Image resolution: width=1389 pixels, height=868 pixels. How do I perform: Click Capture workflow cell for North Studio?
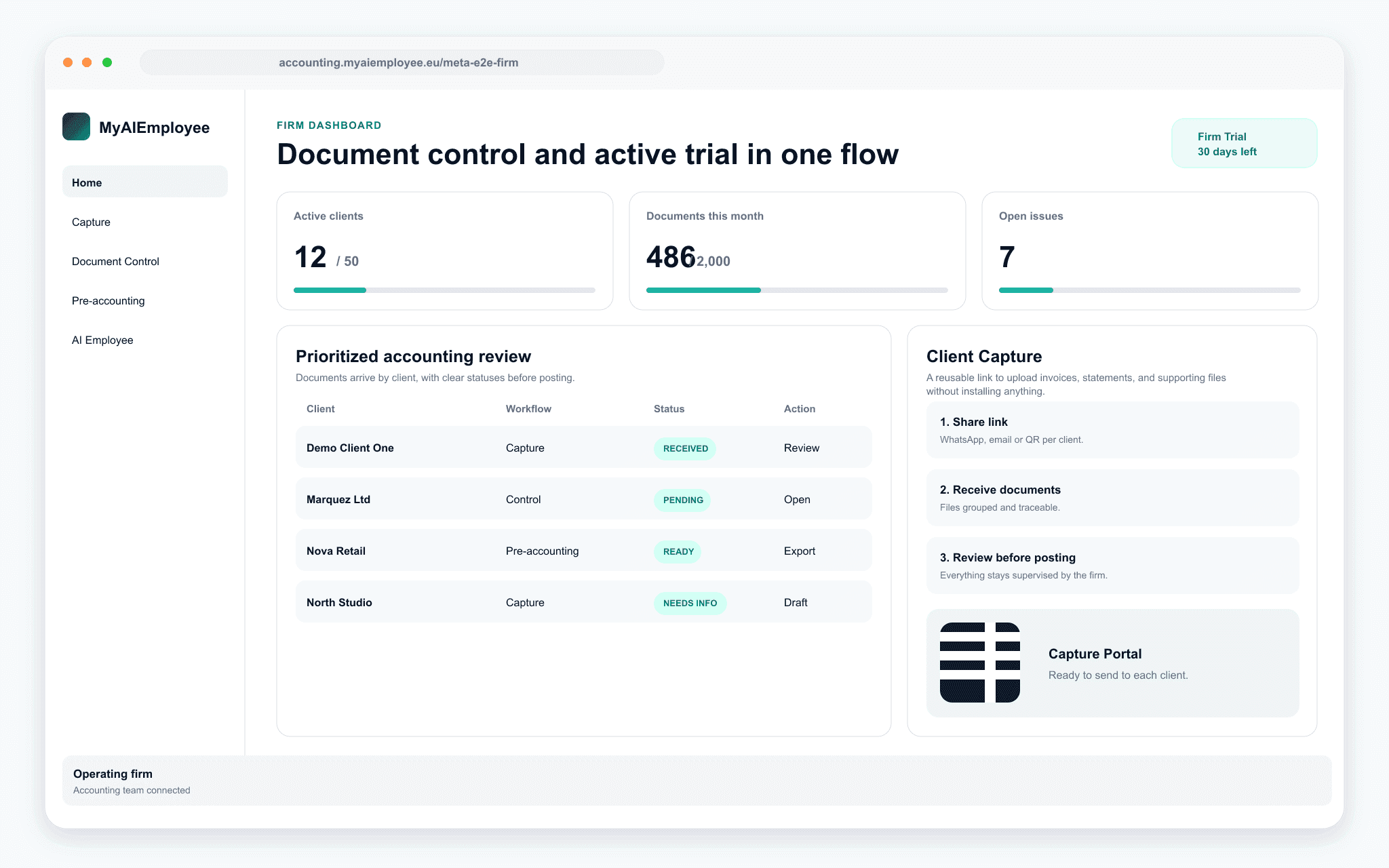pyautogui.click(x=525, y=602)
